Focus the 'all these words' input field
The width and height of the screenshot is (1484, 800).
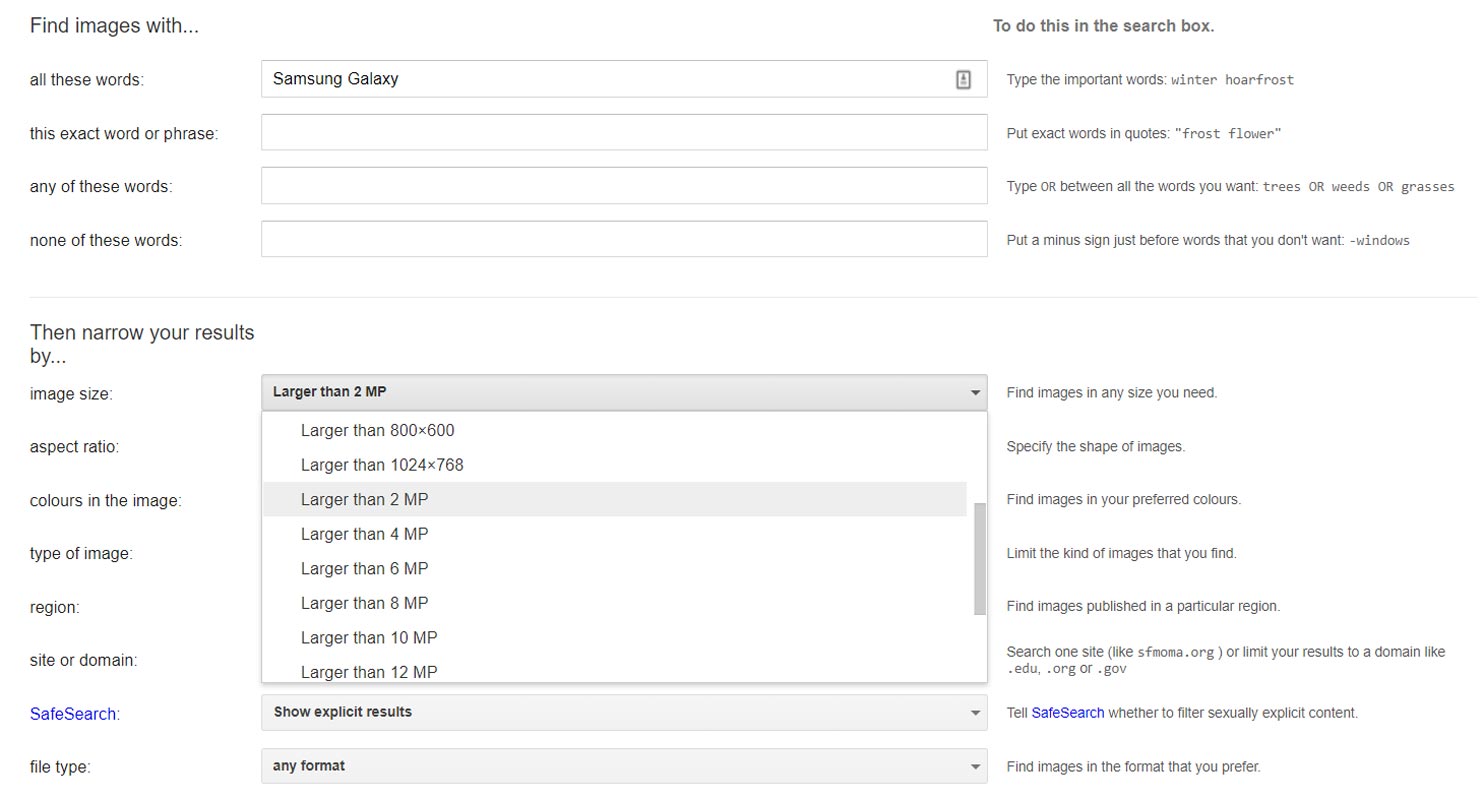624,79
